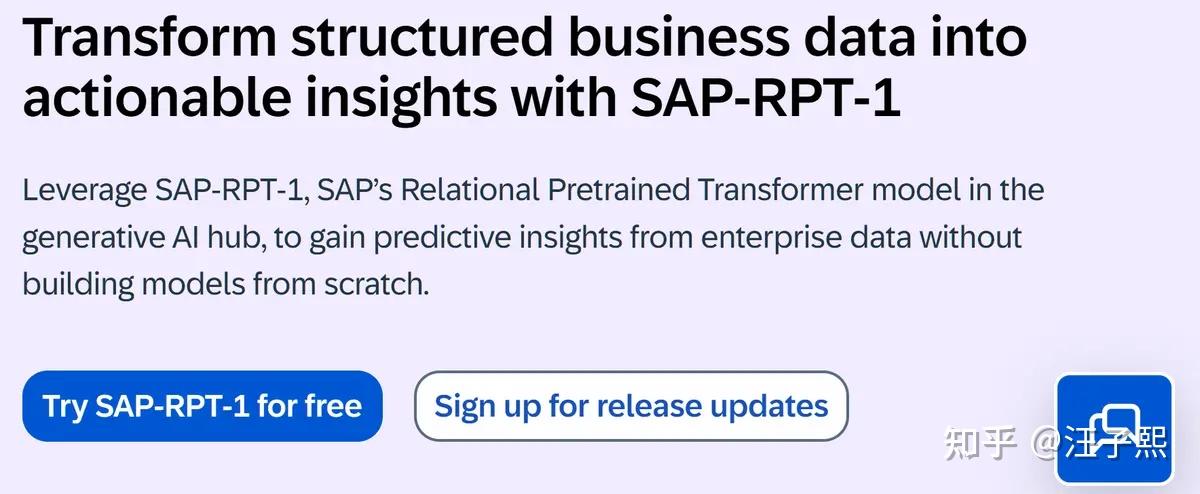Click the blue square behind the chat bubbles

click(1114, 429)
